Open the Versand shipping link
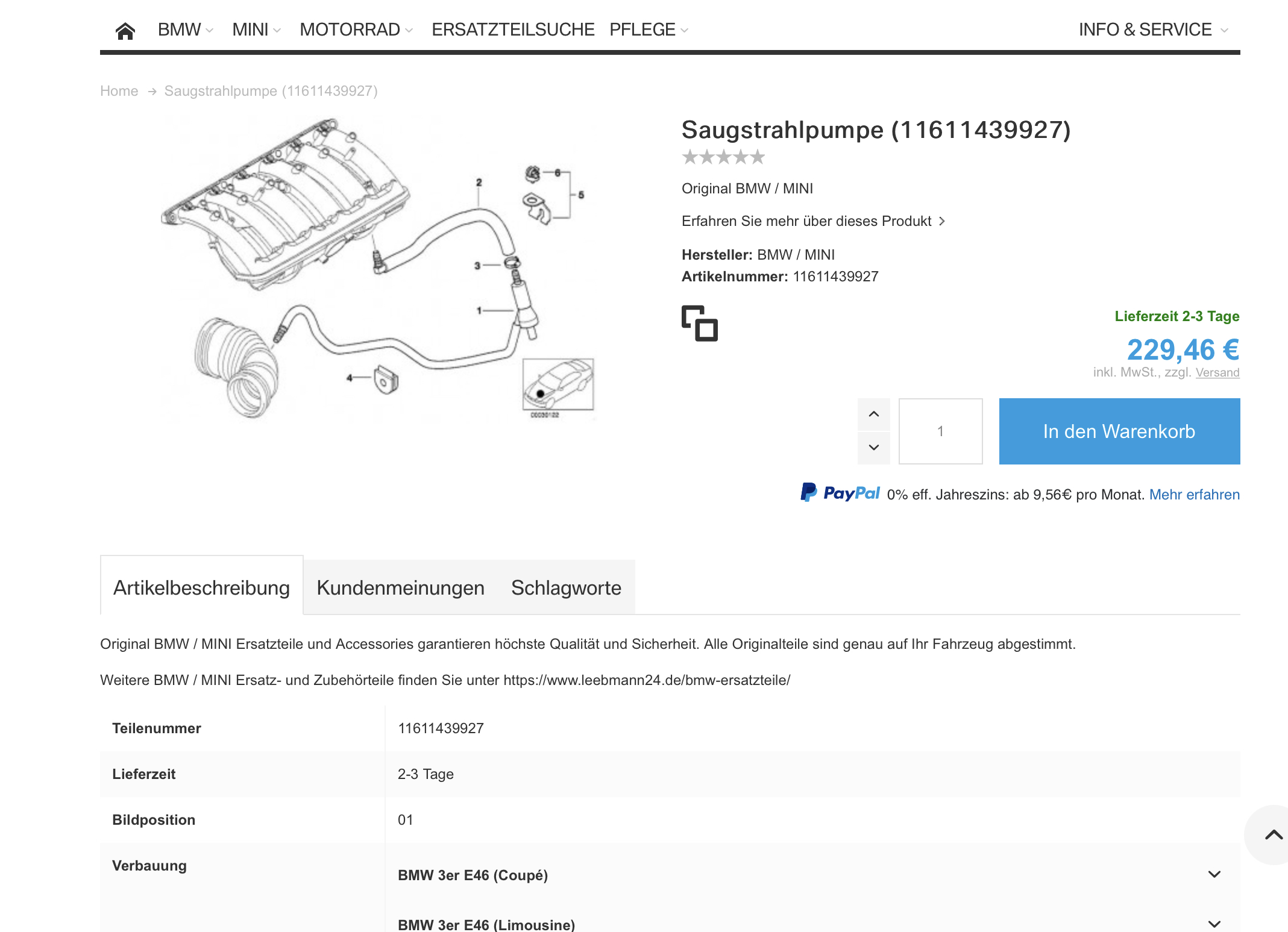1288x932 pixels. 1217,372
